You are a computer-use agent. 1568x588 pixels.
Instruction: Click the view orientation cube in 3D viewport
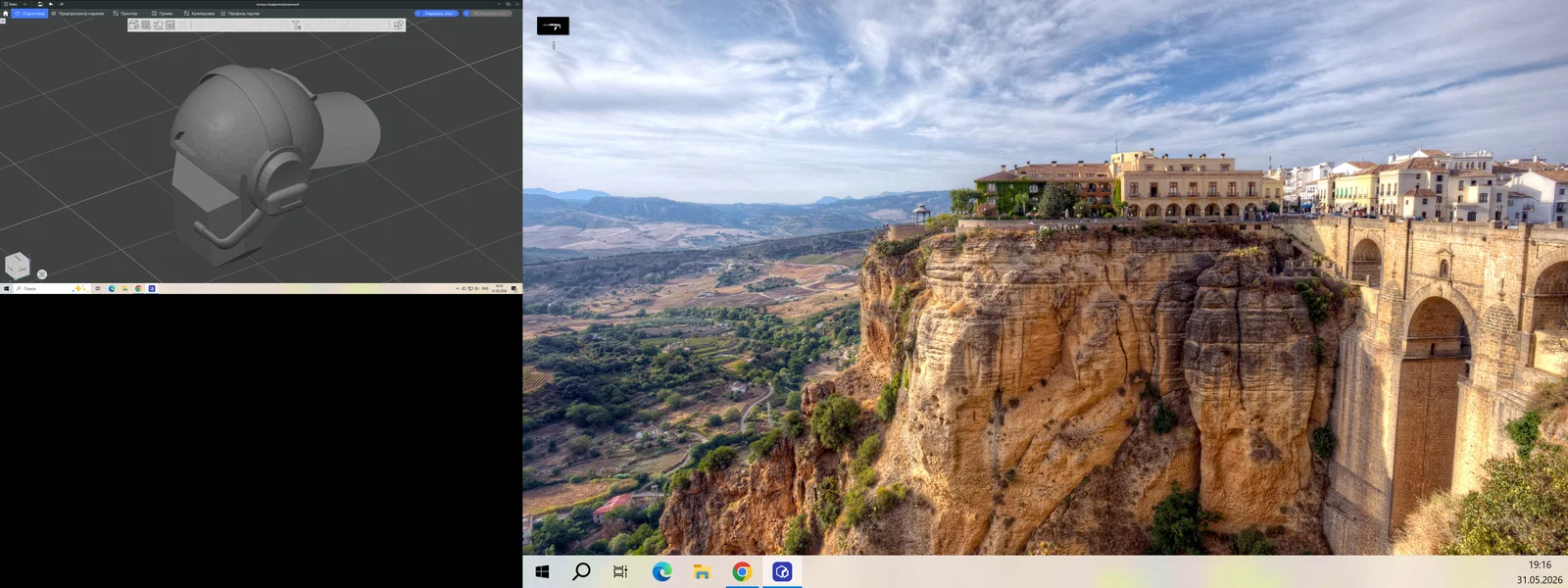(18, 264)
